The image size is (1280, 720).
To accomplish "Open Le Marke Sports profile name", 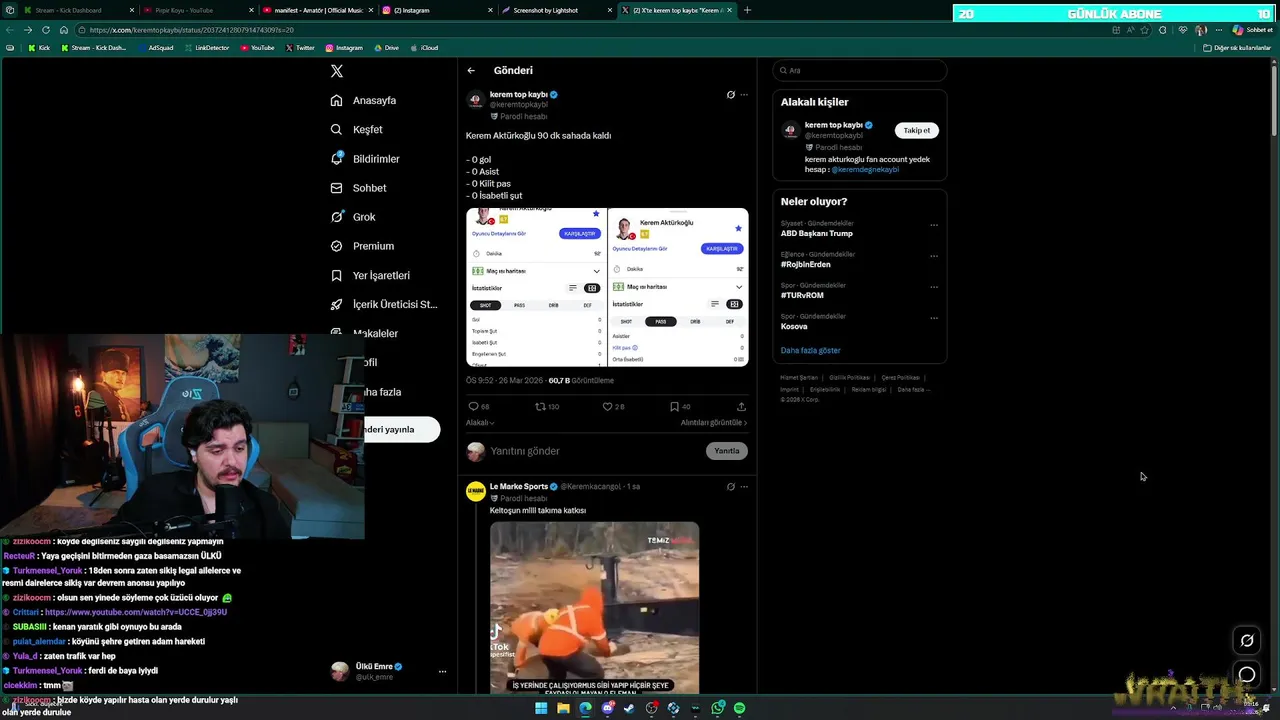I will tap(519, 487).
